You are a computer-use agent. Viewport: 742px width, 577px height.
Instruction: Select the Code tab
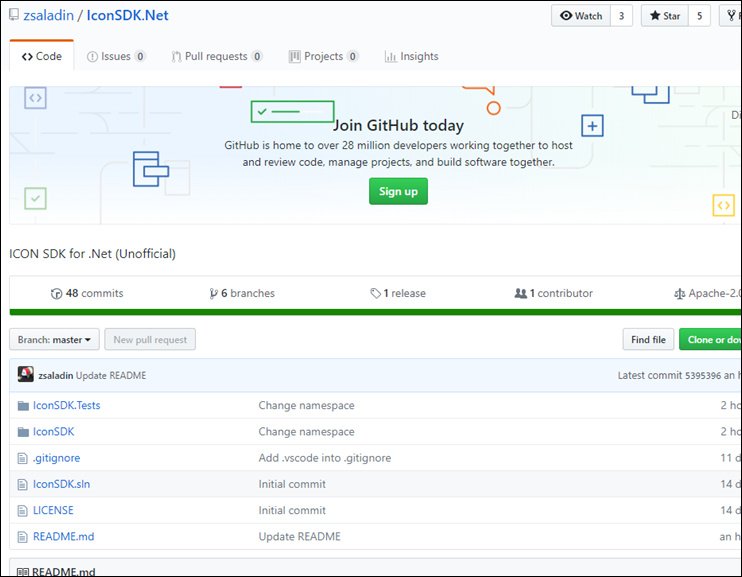[42, 56]
